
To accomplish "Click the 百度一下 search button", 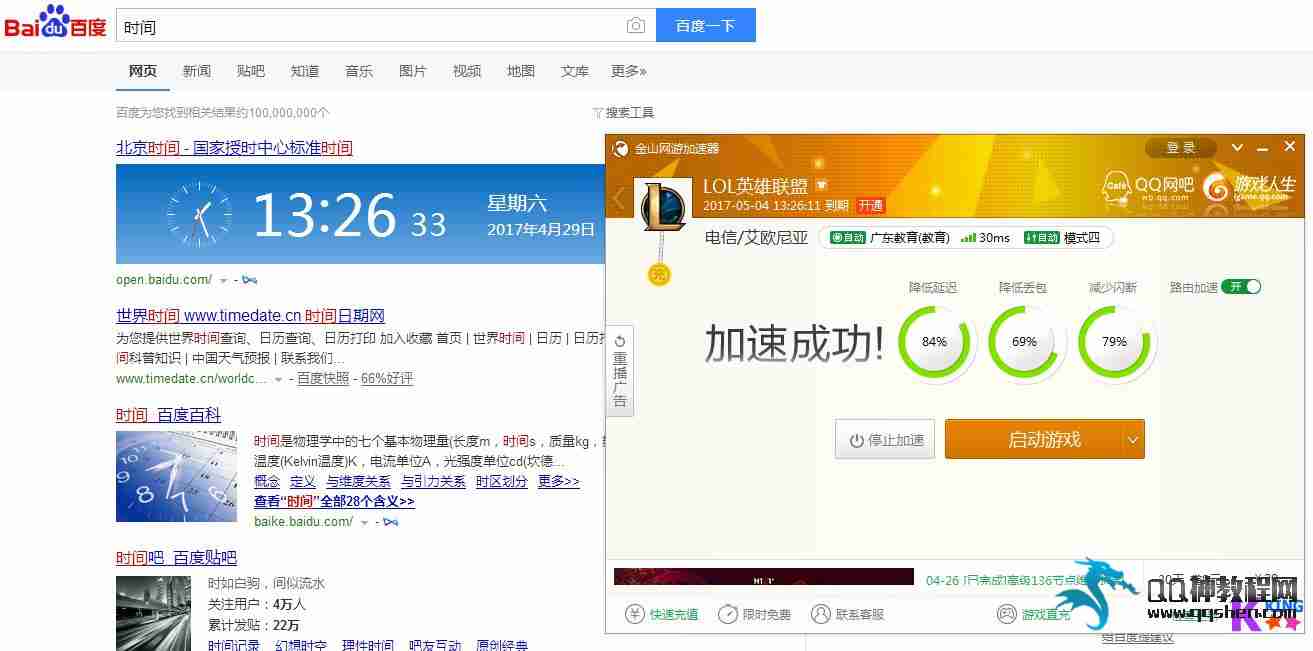I will click(706, 26).
